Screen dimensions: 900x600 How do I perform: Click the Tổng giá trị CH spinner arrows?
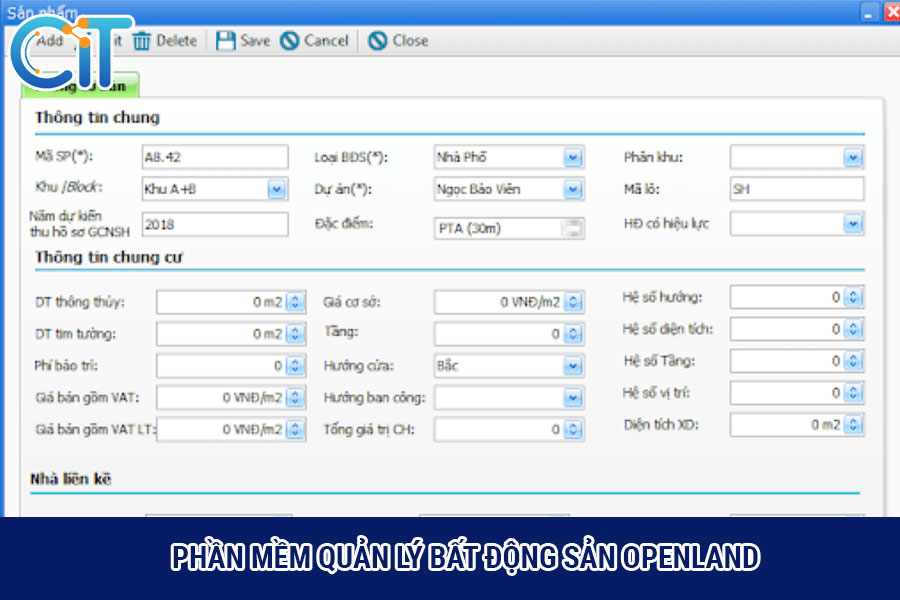573,429
